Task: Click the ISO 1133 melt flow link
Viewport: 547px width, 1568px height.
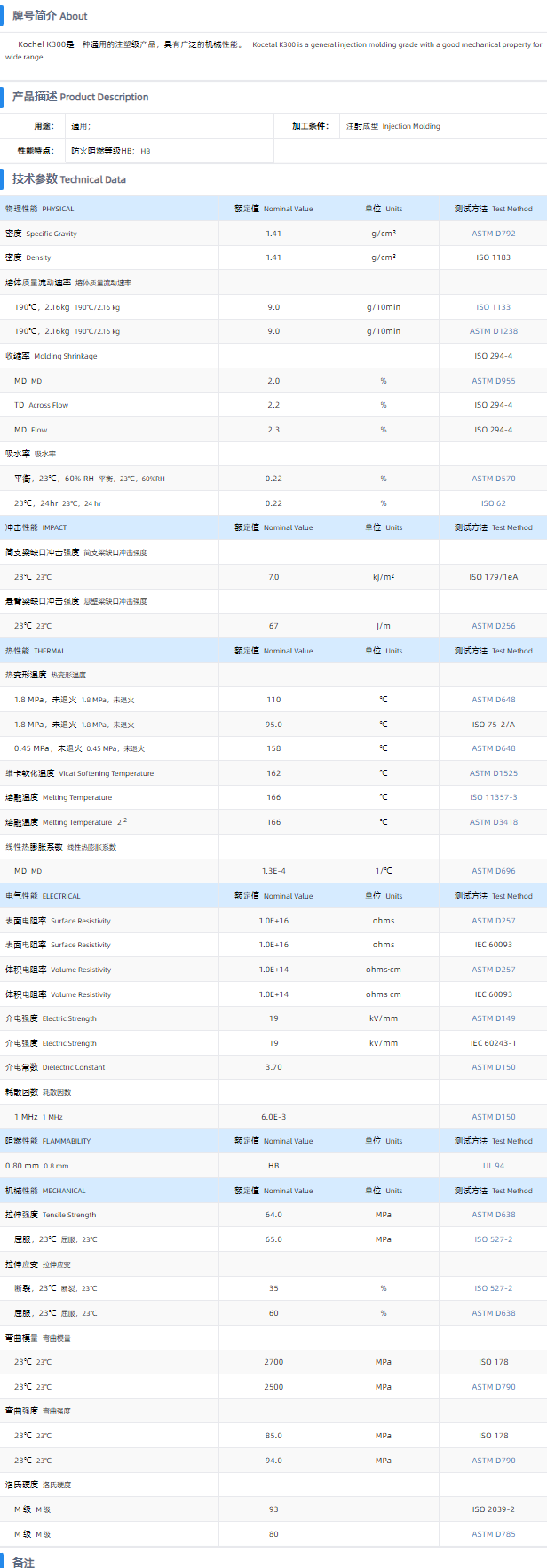Action: (x=493, y=307)
